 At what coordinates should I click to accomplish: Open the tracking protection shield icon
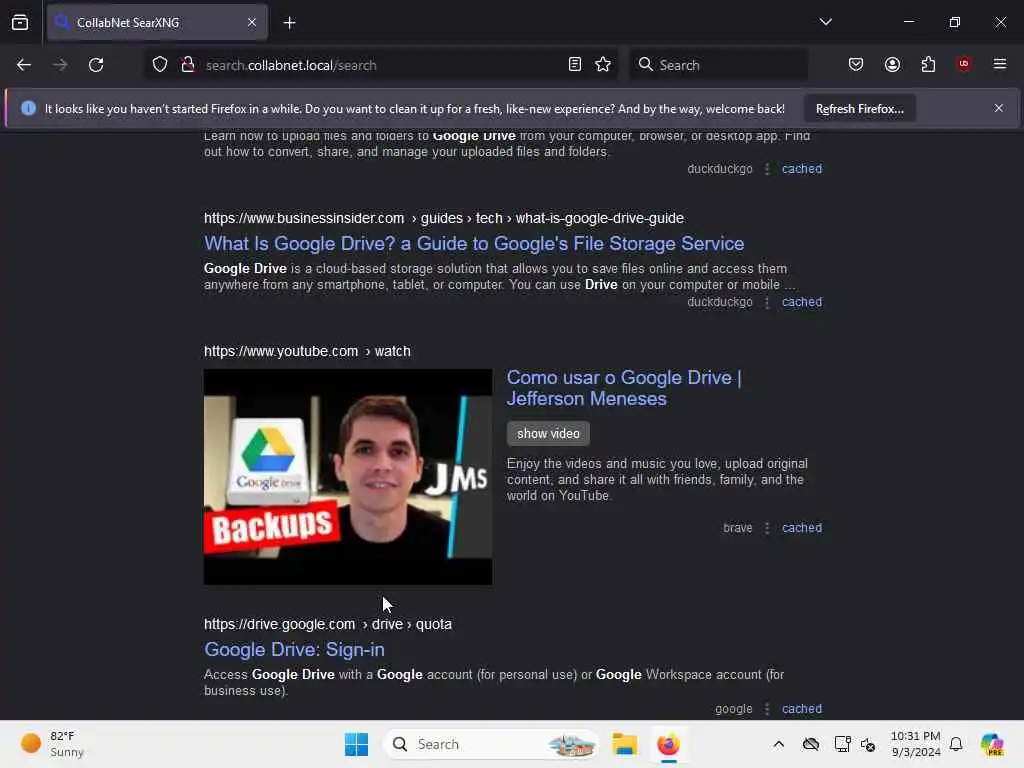tap(160, 64)
